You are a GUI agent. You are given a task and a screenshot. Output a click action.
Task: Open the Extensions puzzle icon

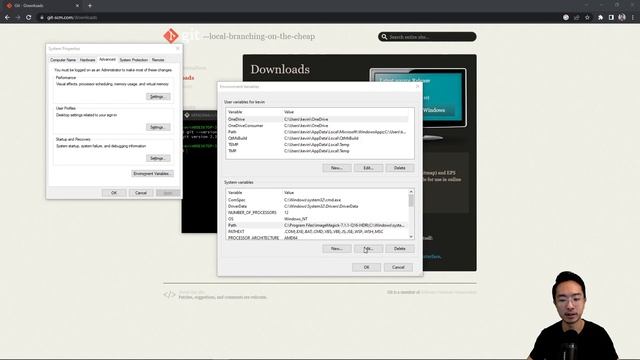point(600,18)
